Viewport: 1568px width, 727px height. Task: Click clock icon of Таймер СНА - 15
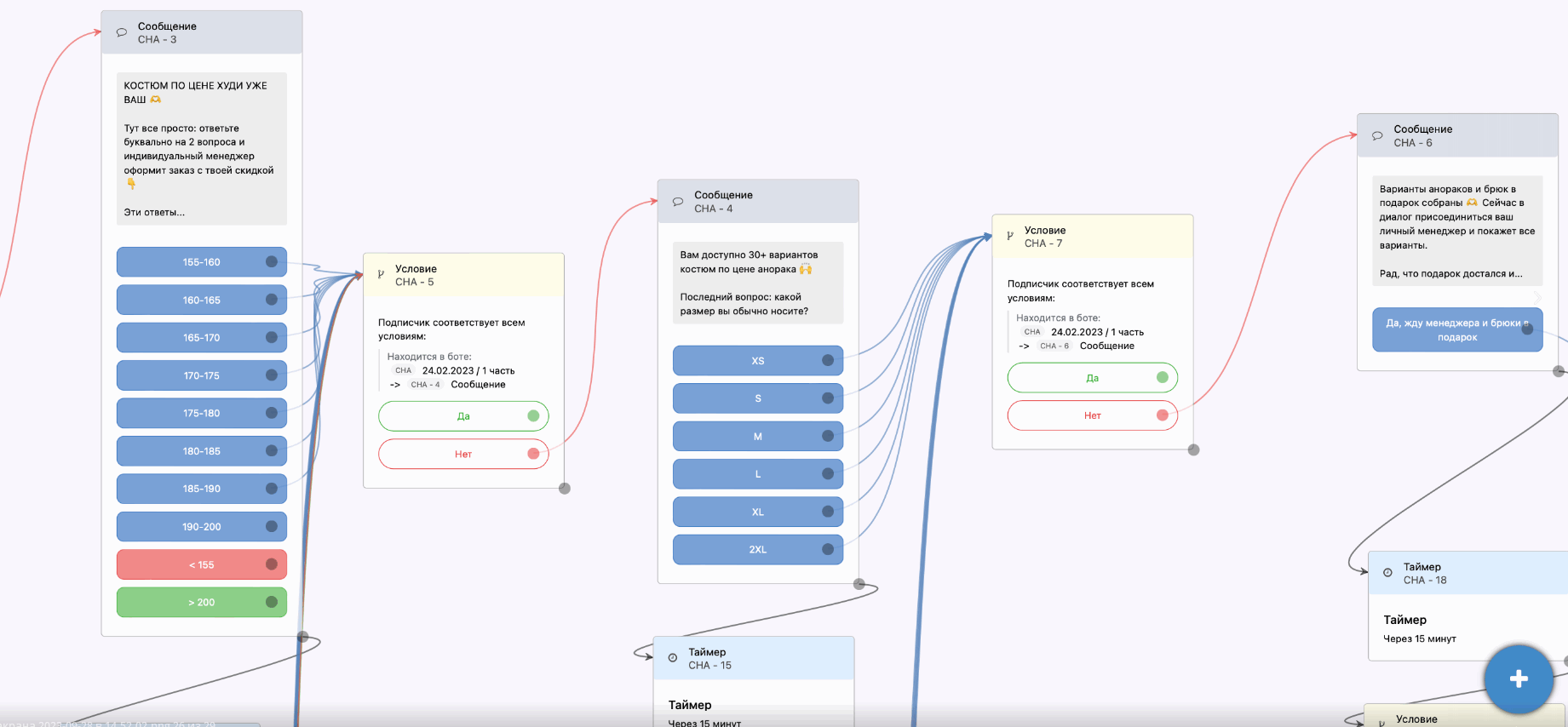[x=673, y=658]
